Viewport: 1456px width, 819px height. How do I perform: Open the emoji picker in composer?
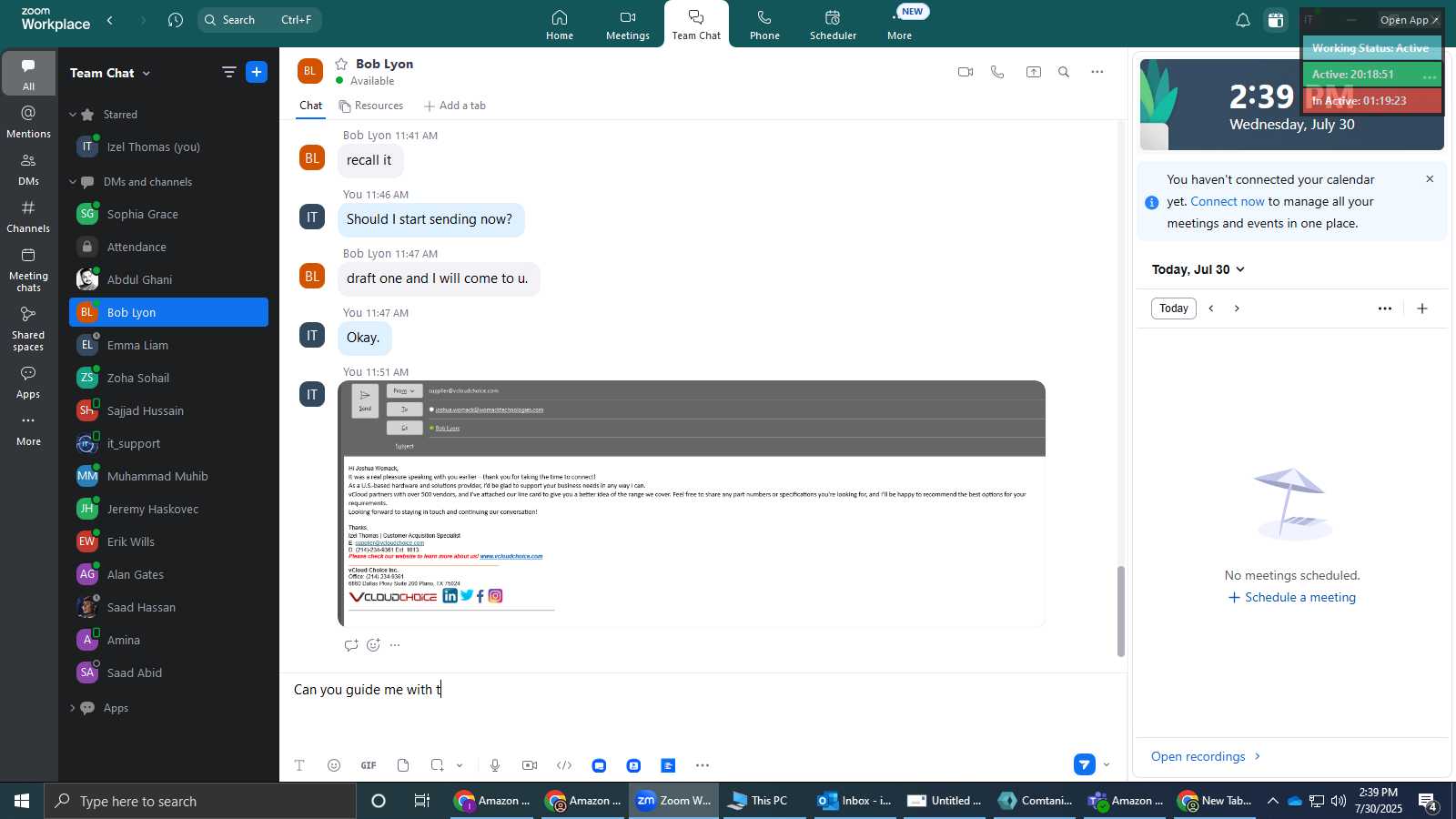tap(334, 765)
